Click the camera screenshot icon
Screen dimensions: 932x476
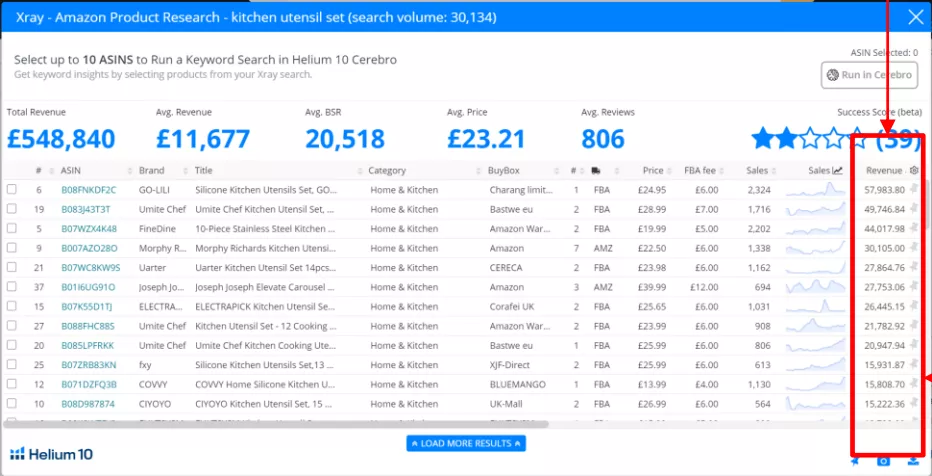pyautogui.click(x=884, y=461)
